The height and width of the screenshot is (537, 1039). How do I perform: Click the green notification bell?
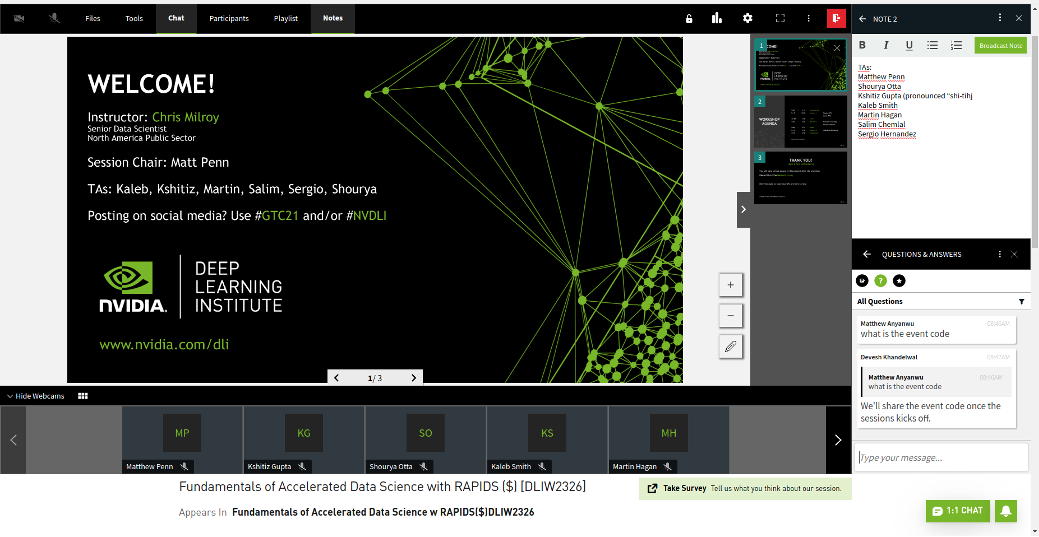tap(1006, 510)
